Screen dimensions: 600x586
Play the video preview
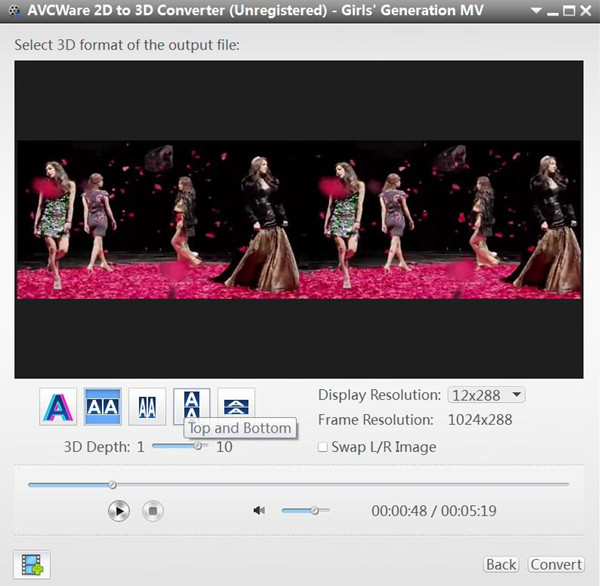(119, 511)
